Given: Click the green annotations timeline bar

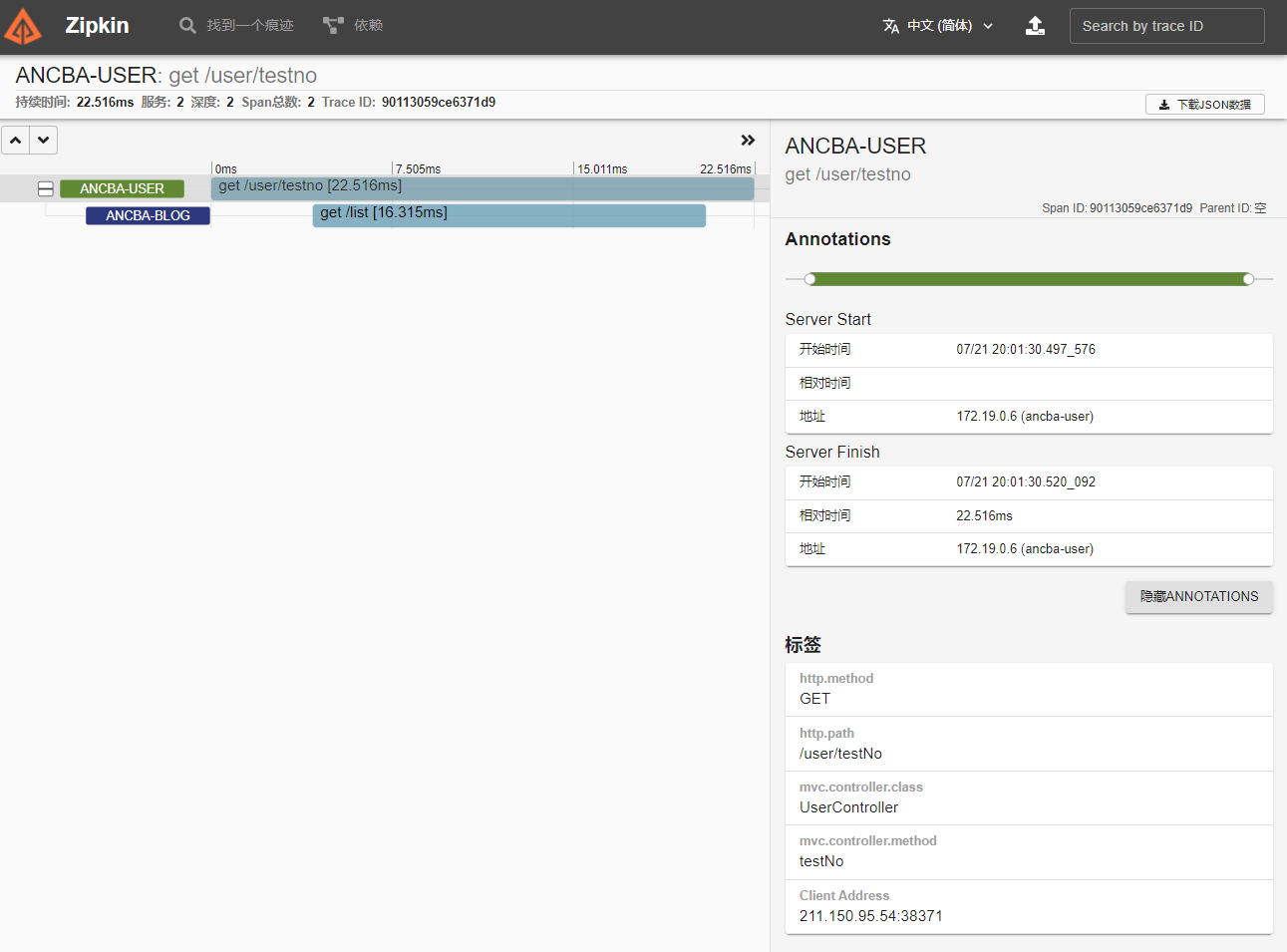Looking at the screenshot, I should click(x=1029, y=279).
